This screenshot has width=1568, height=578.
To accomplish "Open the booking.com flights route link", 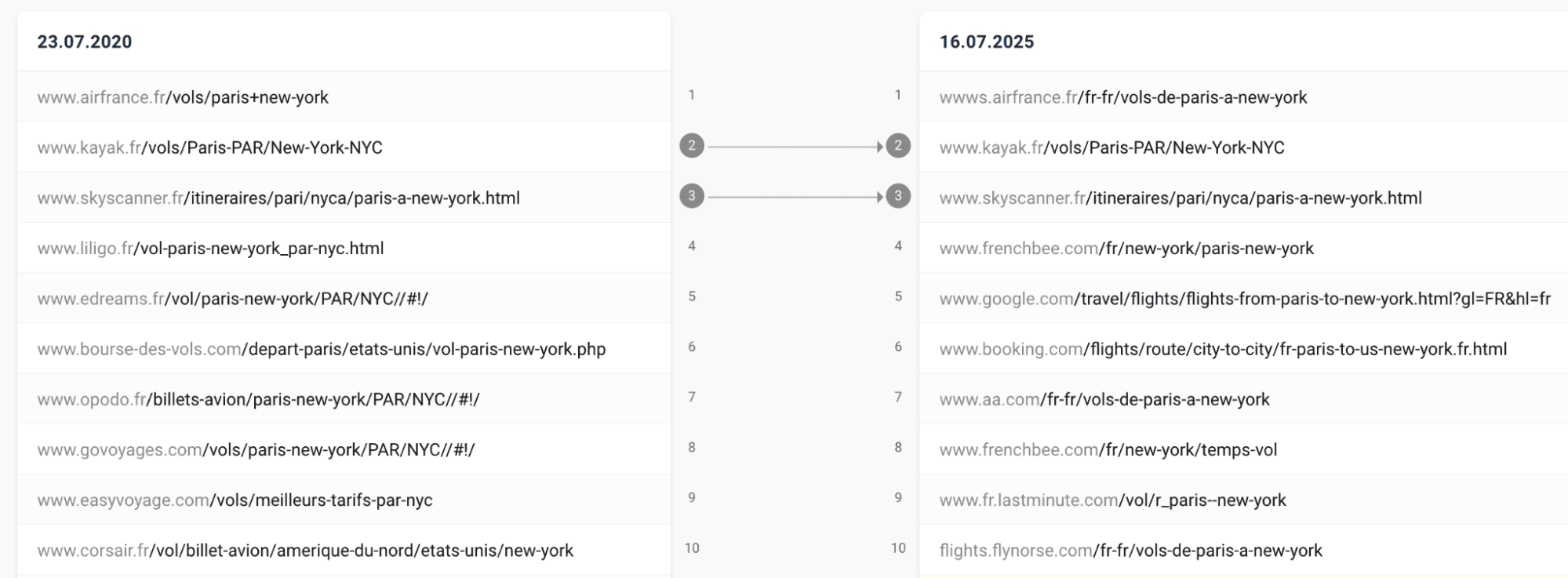I will point(1223,349).
